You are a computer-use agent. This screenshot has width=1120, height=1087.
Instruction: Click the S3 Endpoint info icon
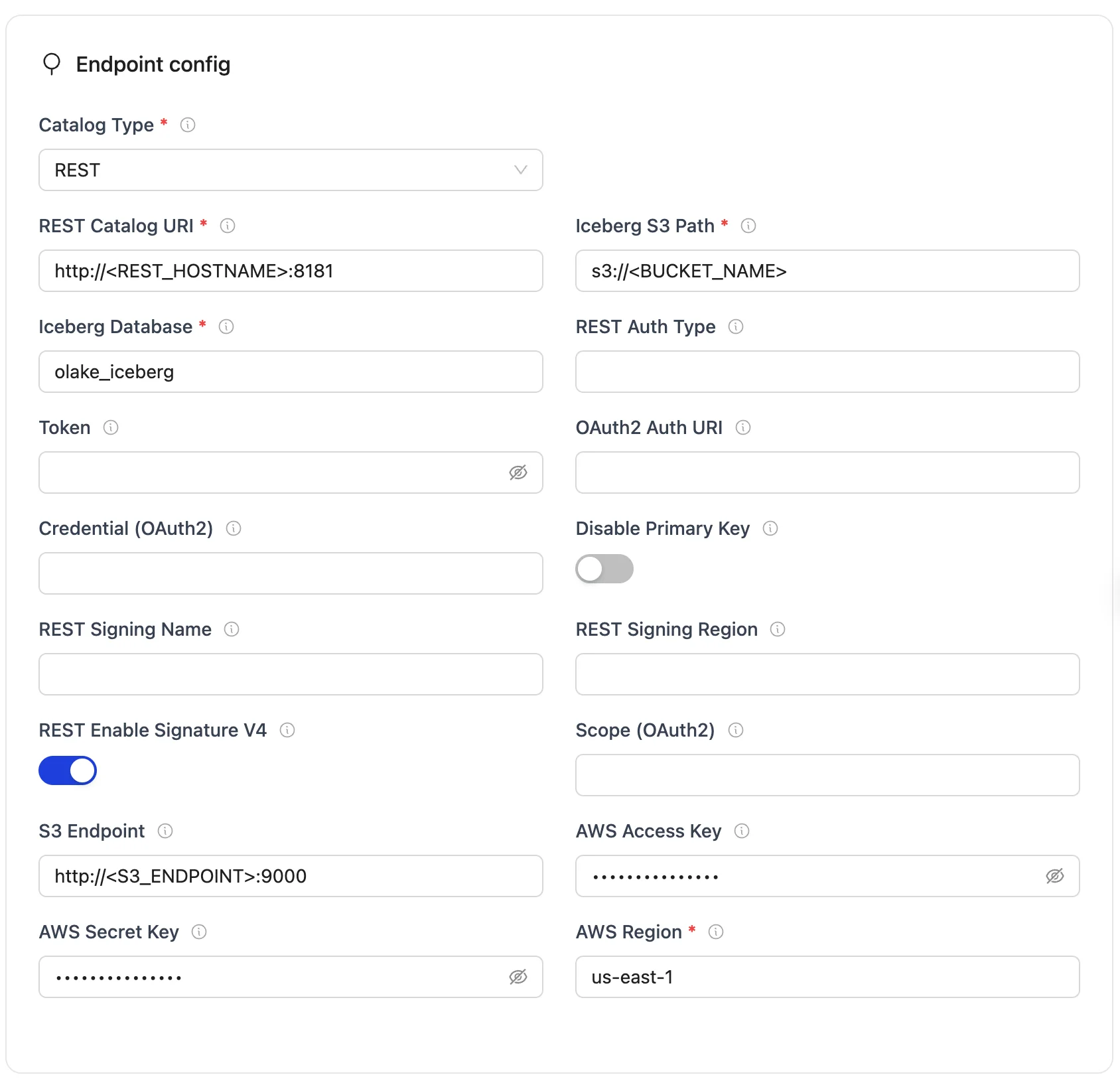tap(165, 831)
